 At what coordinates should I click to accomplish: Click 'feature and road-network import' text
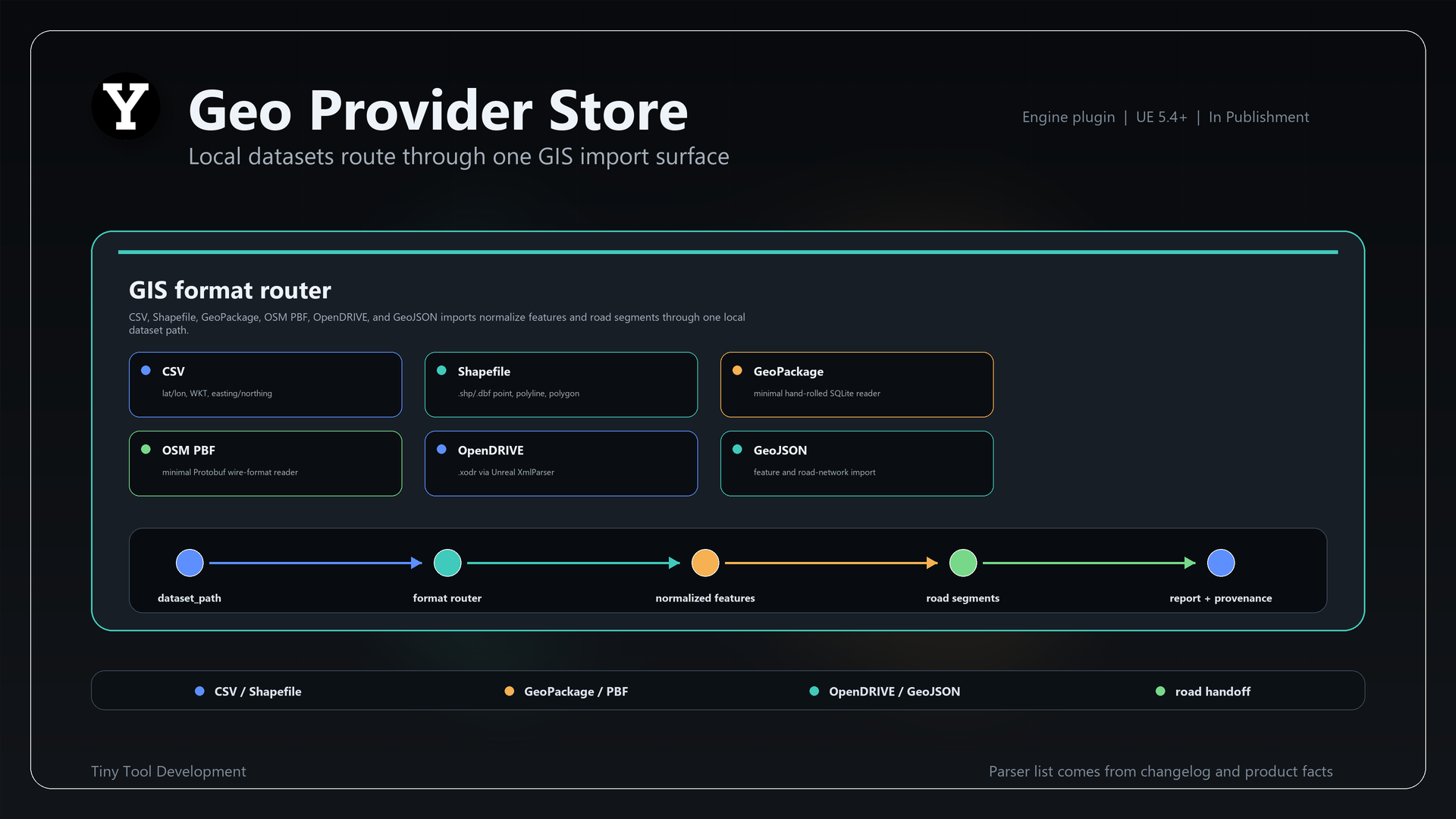coord(814,472)
